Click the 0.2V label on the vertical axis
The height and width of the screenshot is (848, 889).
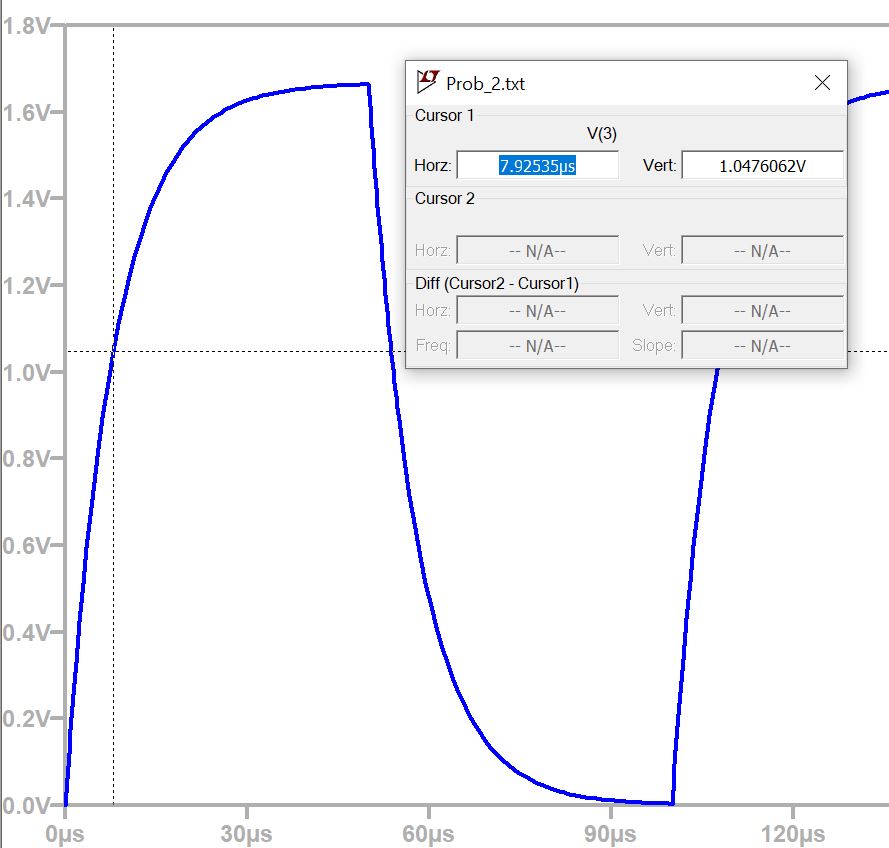[27, 719]
